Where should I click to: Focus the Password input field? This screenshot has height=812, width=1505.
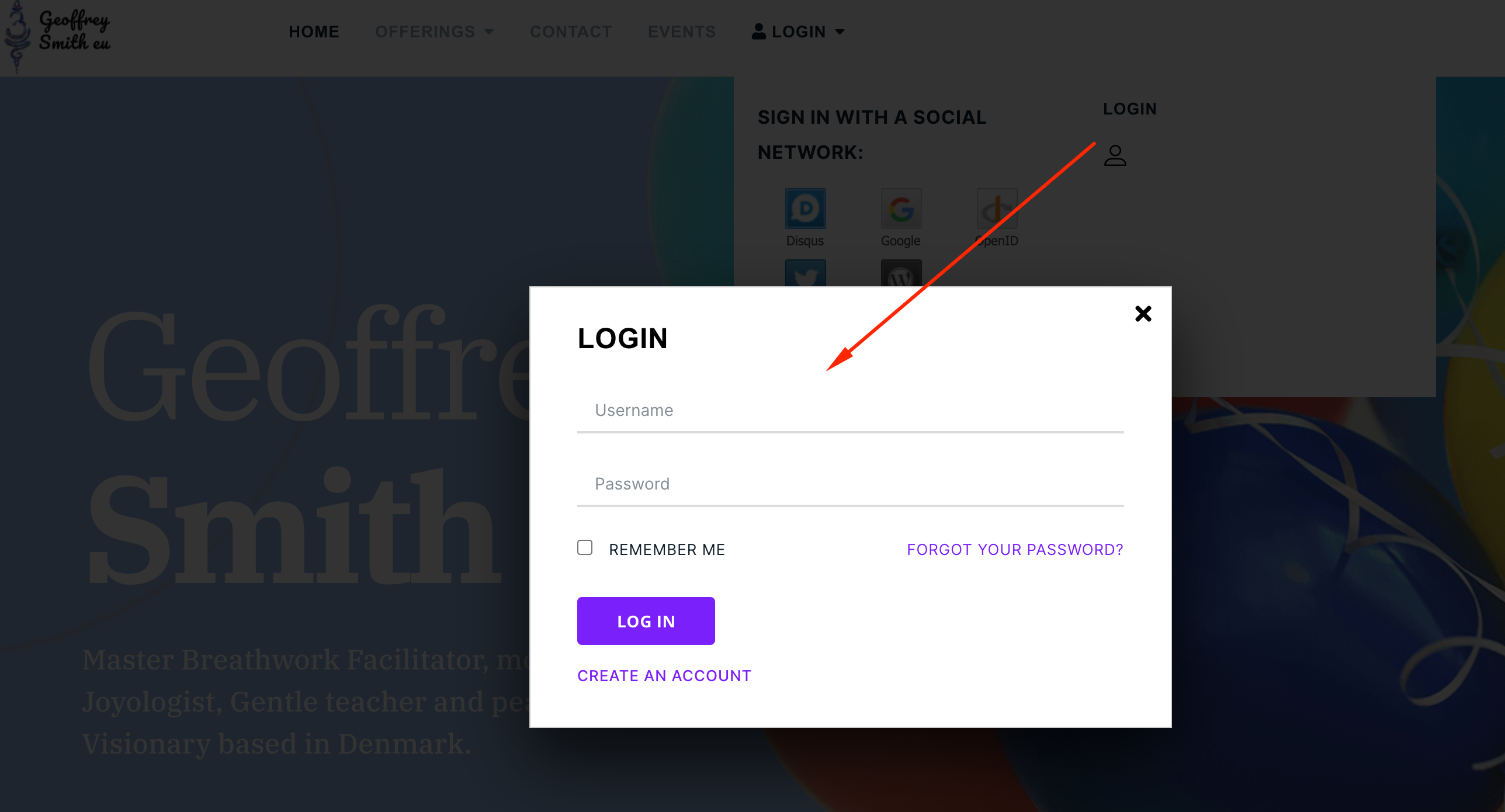(850, 484)
